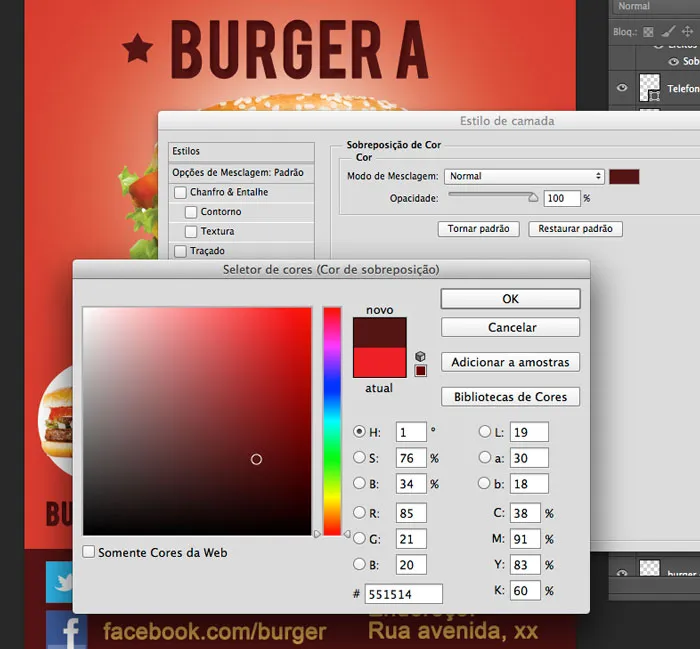This screenshot has height=649, width=700.
Task: Toggle the Sob effect eye icon
Action: [673, 62]
